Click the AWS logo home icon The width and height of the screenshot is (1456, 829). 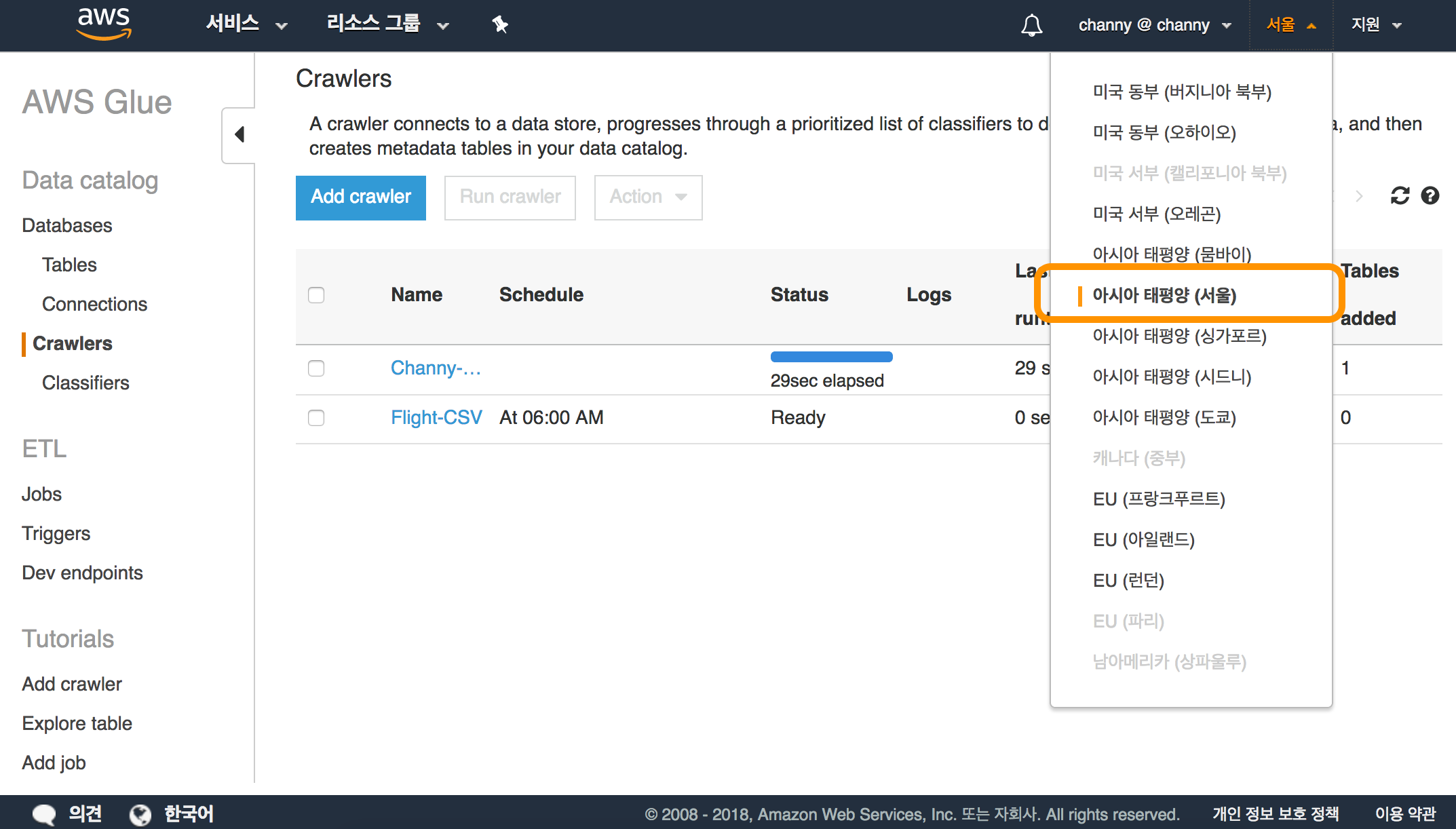tap(103, 24)
